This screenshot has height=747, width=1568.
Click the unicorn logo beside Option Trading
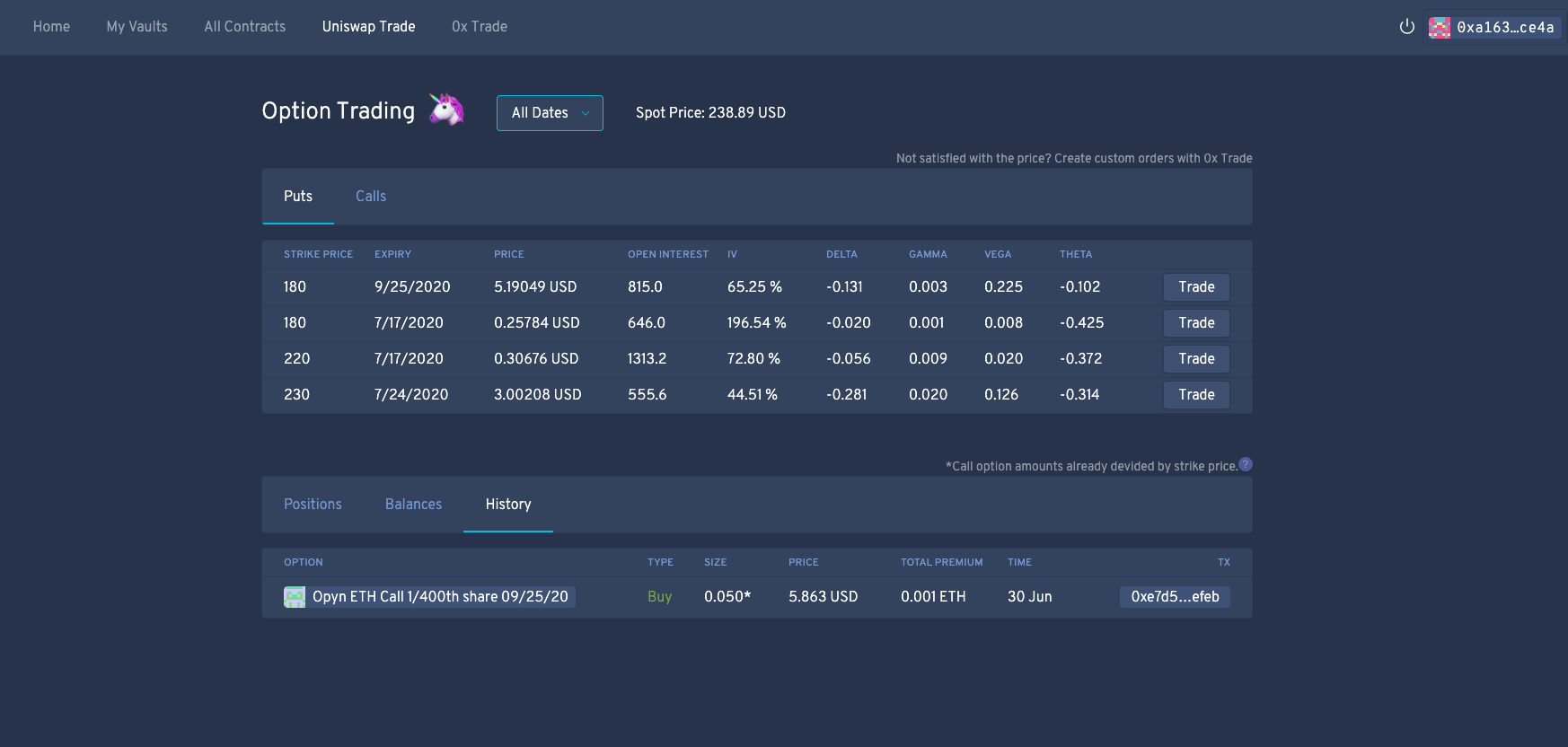pos(446,110)
